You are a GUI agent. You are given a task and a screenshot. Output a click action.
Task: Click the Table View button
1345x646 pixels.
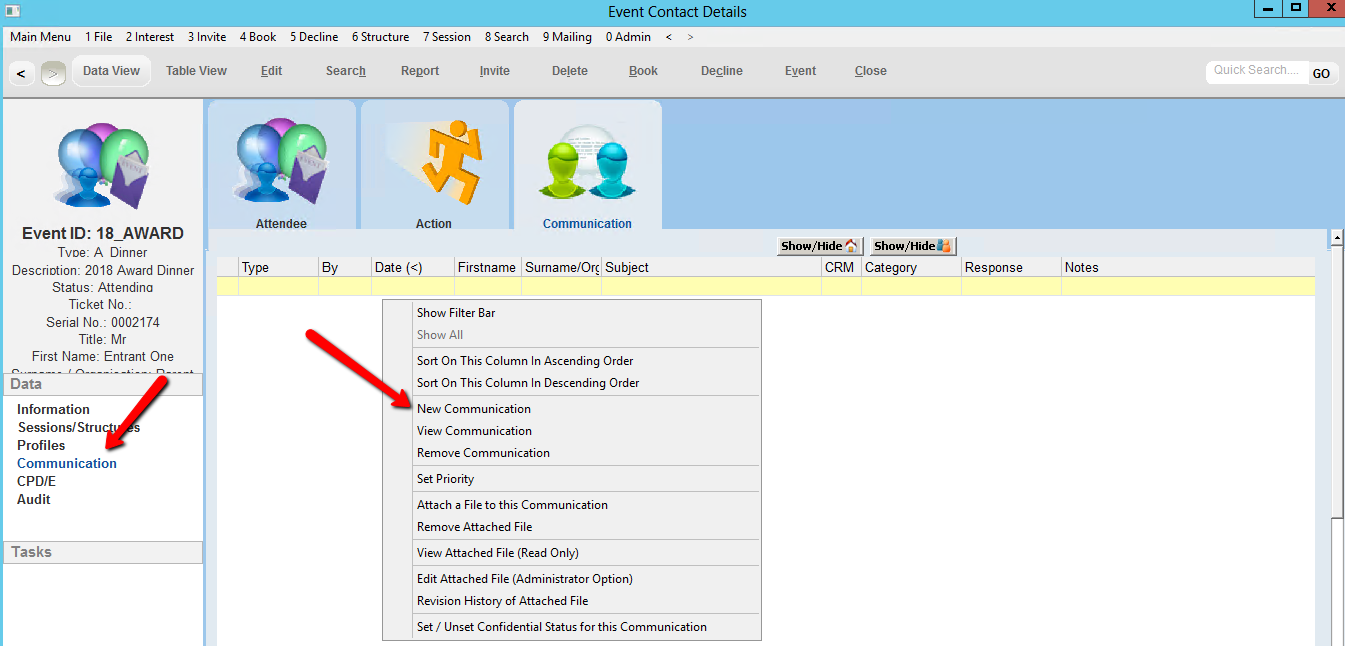[x=196, y=71]
